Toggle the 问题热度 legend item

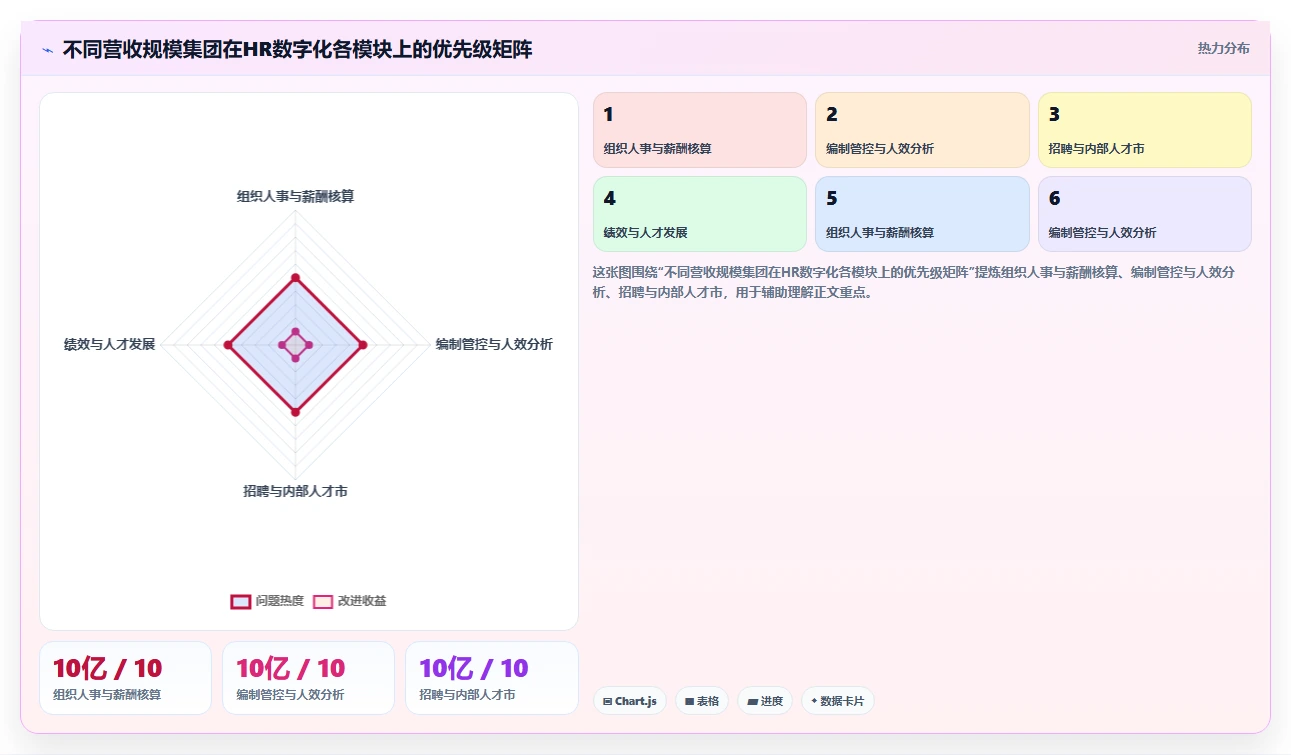pos(267,601)
